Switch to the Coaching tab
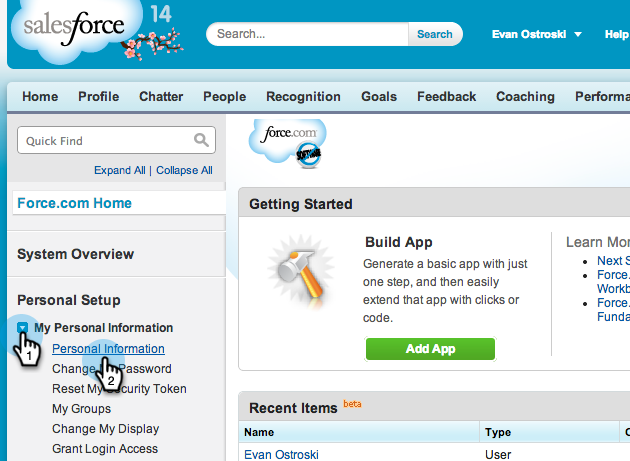The height and width of the screenshot is (461, 630). click(x=525, y=96)
